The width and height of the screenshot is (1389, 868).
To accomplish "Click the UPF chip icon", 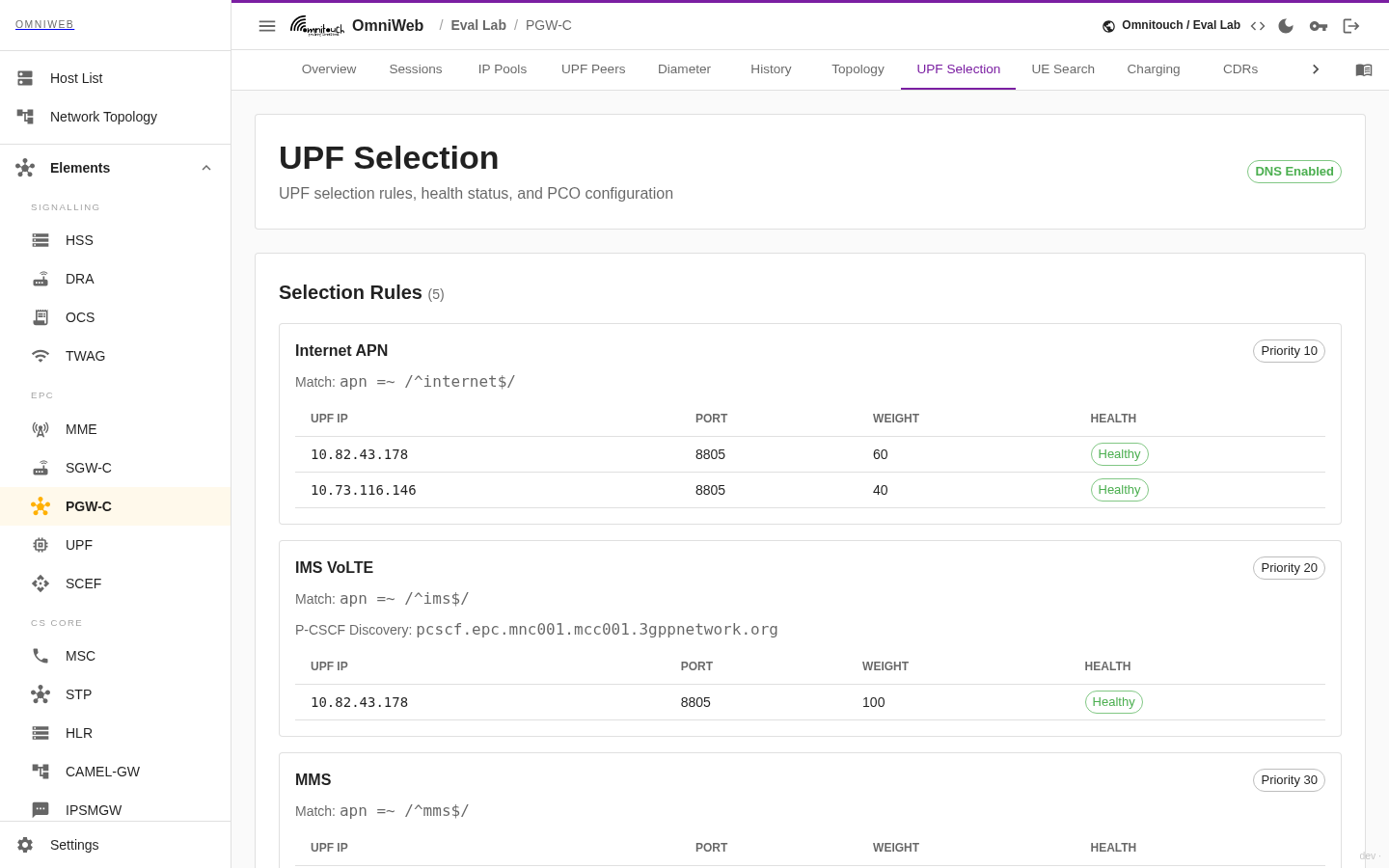I will 41,545.
